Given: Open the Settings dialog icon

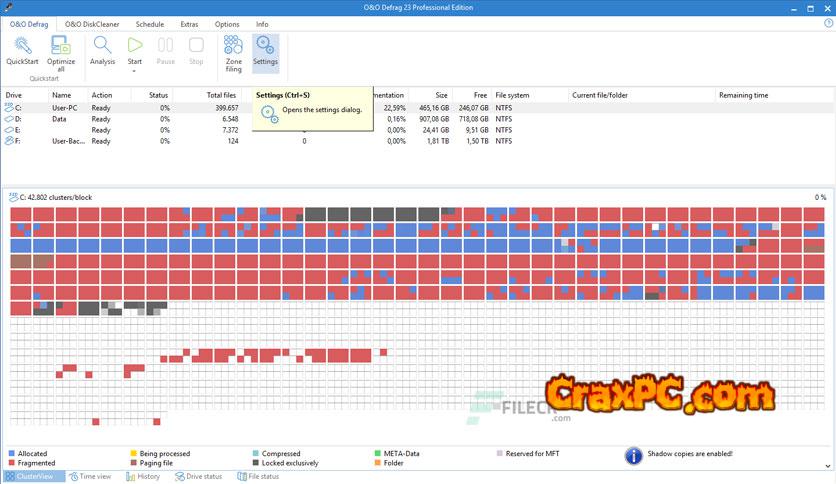Looking at the screenshot, I should pos(265,46).
